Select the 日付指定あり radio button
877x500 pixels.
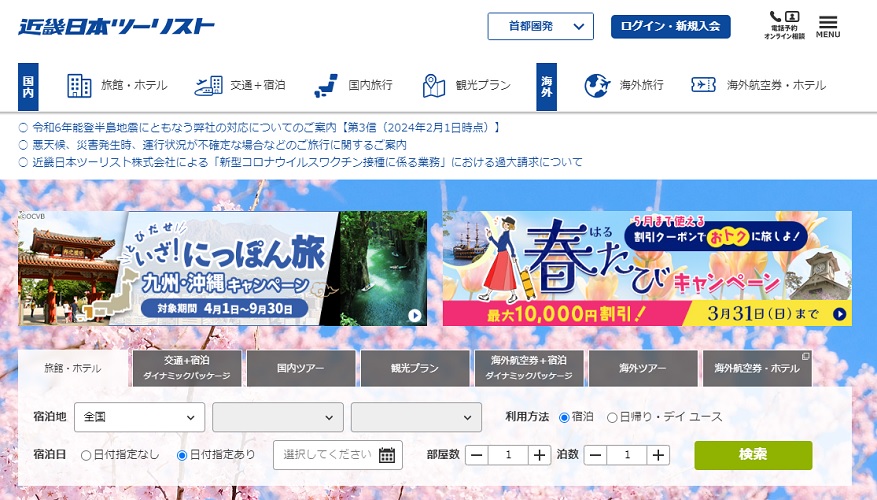pyautogui.click(x=182, y=455)
